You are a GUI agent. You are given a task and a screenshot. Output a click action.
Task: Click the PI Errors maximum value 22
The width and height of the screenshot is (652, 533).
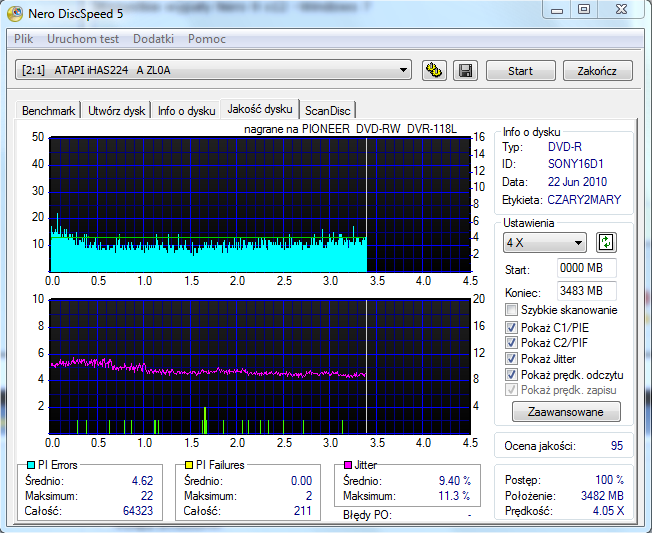point(147,496)
